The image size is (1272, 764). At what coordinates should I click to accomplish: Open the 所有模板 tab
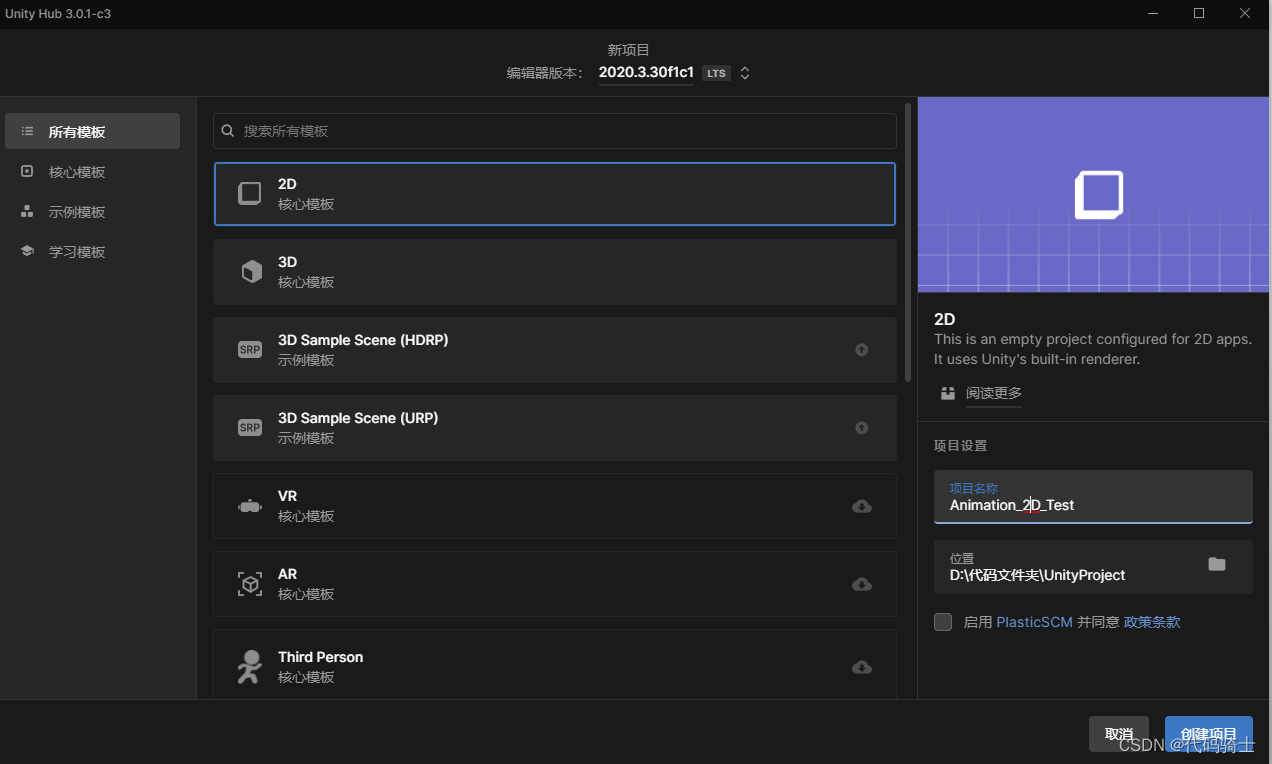pos(92,131)
